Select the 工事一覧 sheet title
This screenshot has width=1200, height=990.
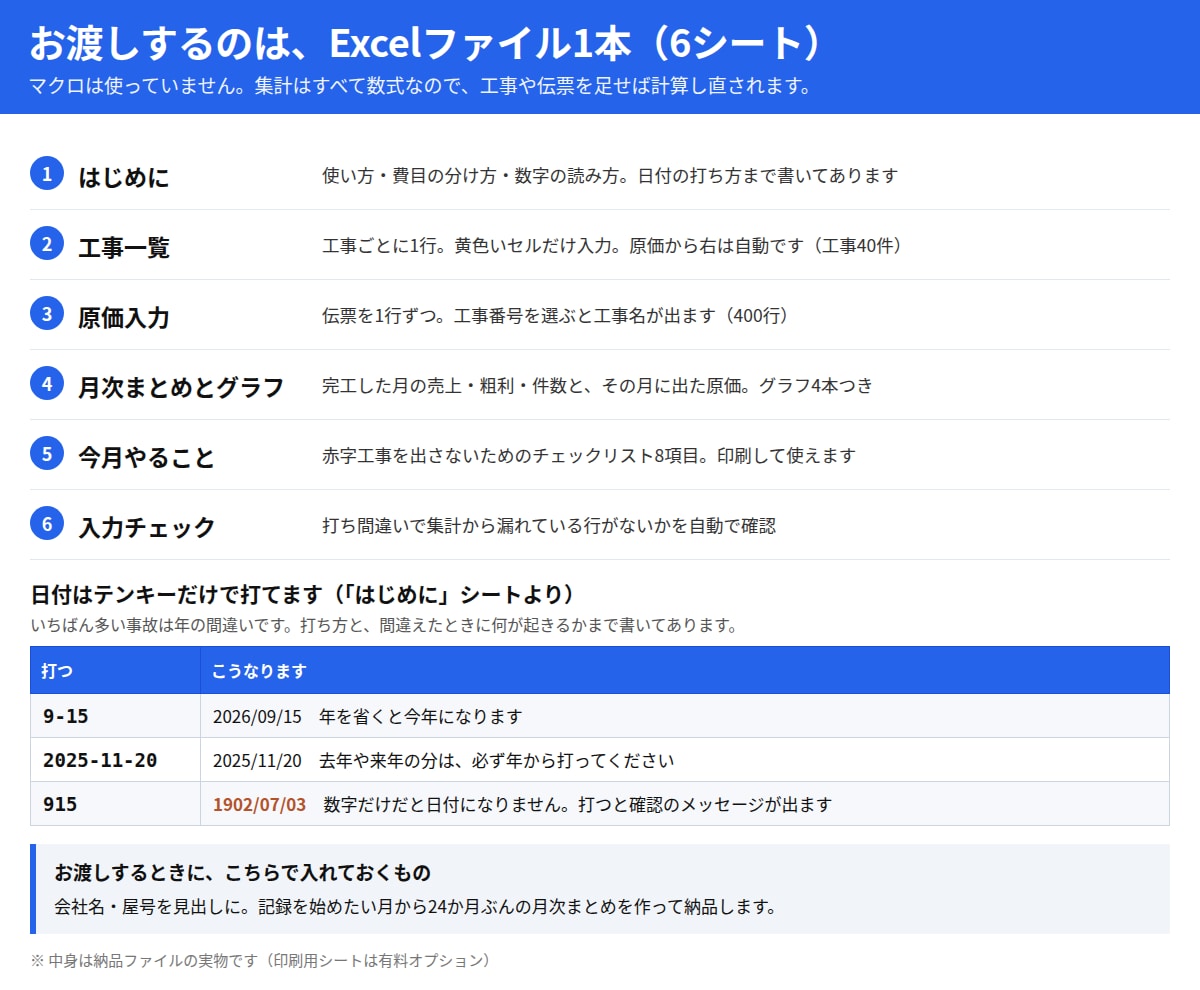coord(124,247)
